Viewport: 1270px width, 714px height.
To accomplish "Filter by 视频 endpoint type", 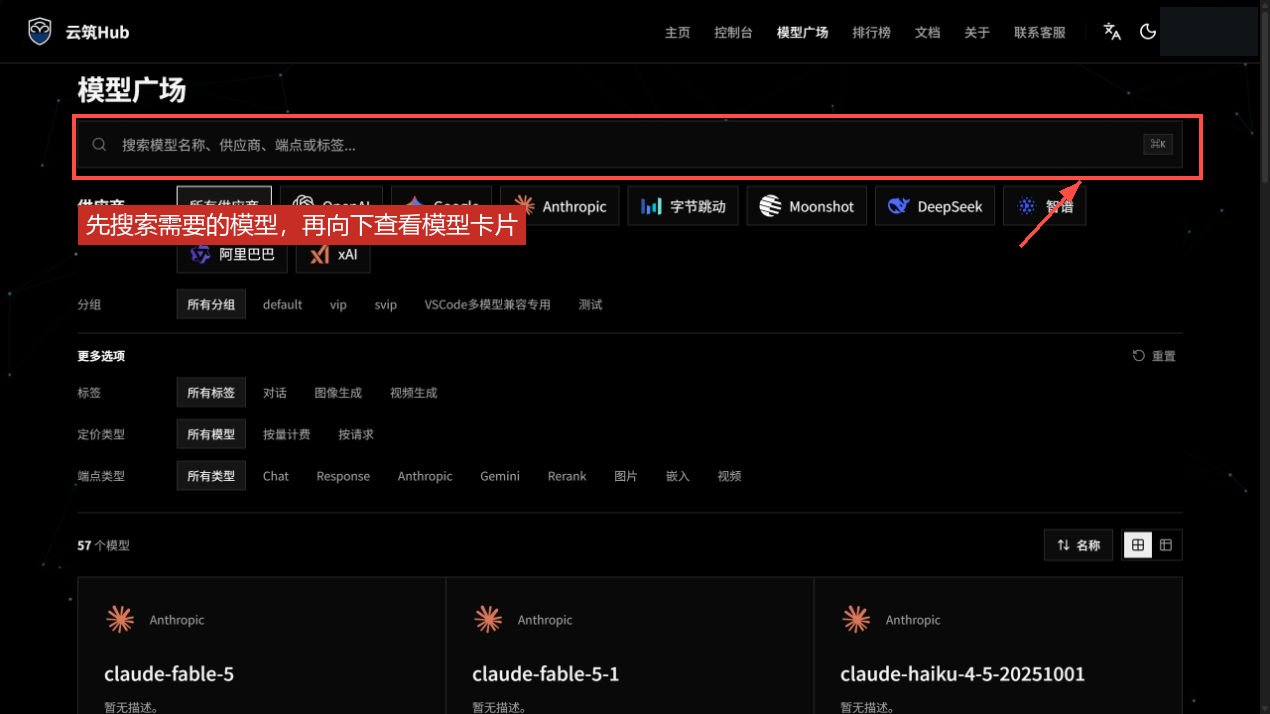I will (729, 476).
